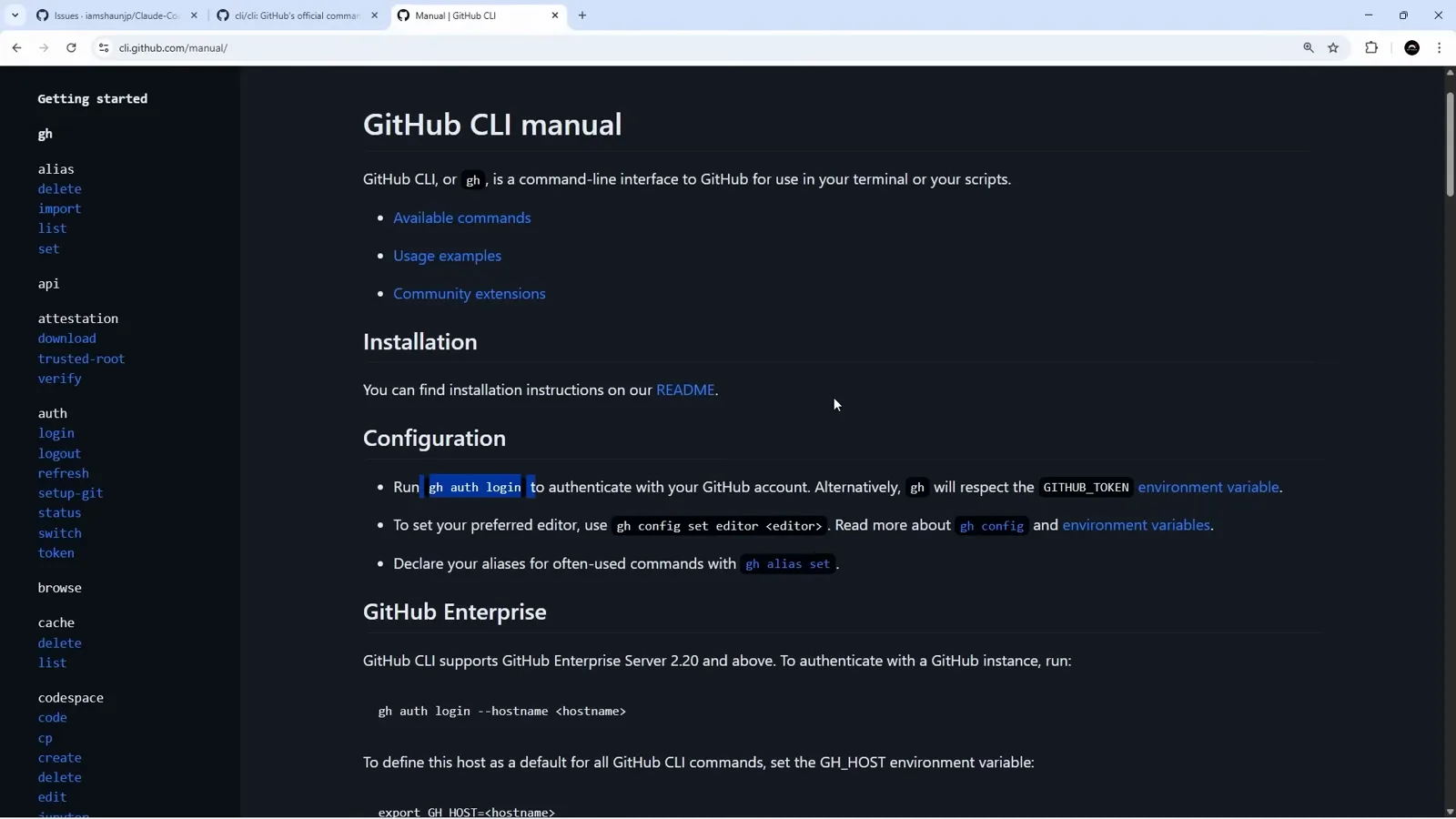
Task: Open attestation download in sidebar
Action: [66, 339]
